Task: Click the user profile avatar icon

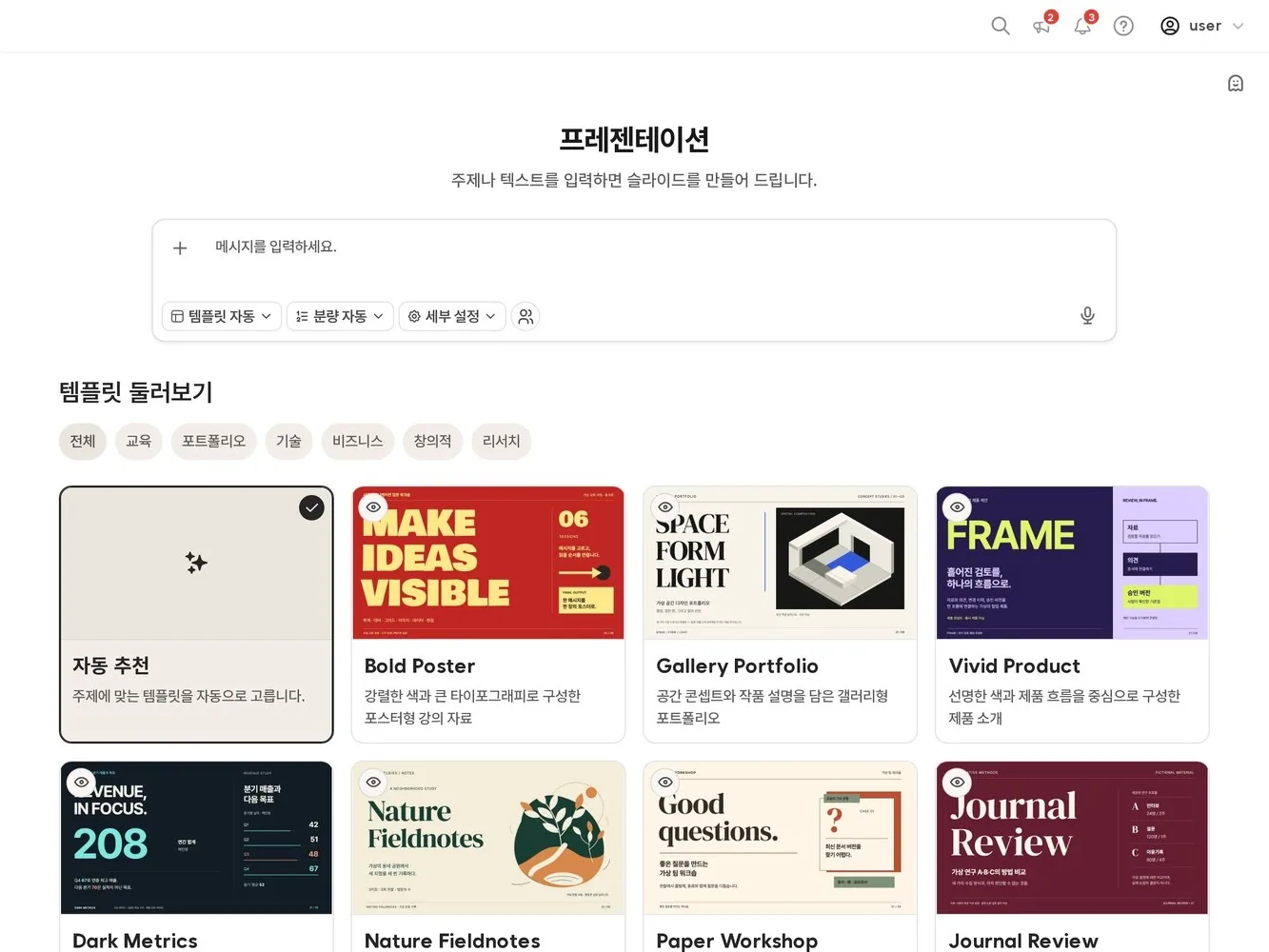Action: click(1170, 26)
